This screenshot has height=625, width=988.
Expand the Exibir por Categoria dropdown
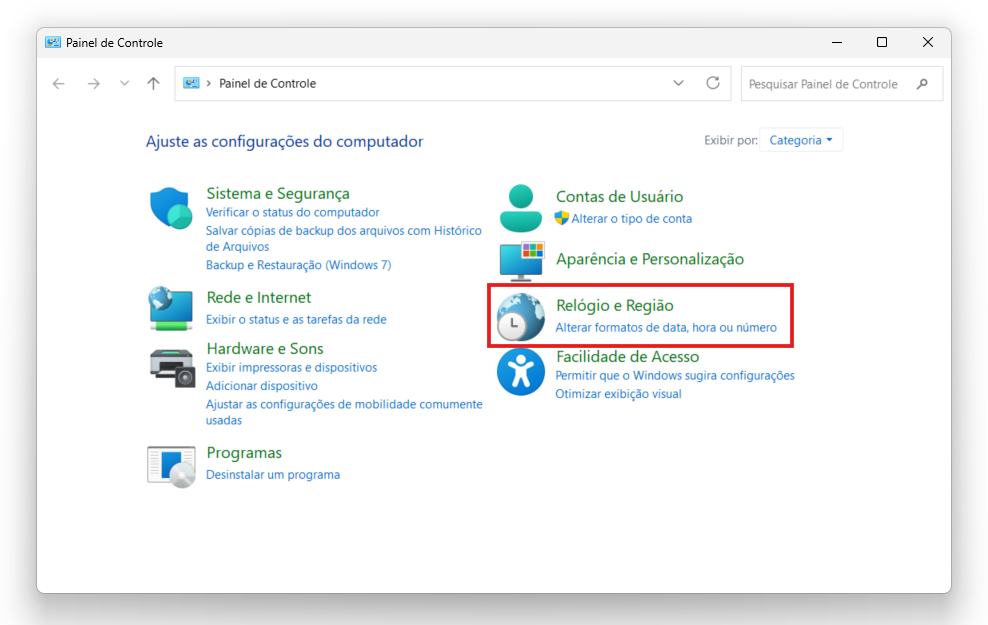(x=801, y=141)
